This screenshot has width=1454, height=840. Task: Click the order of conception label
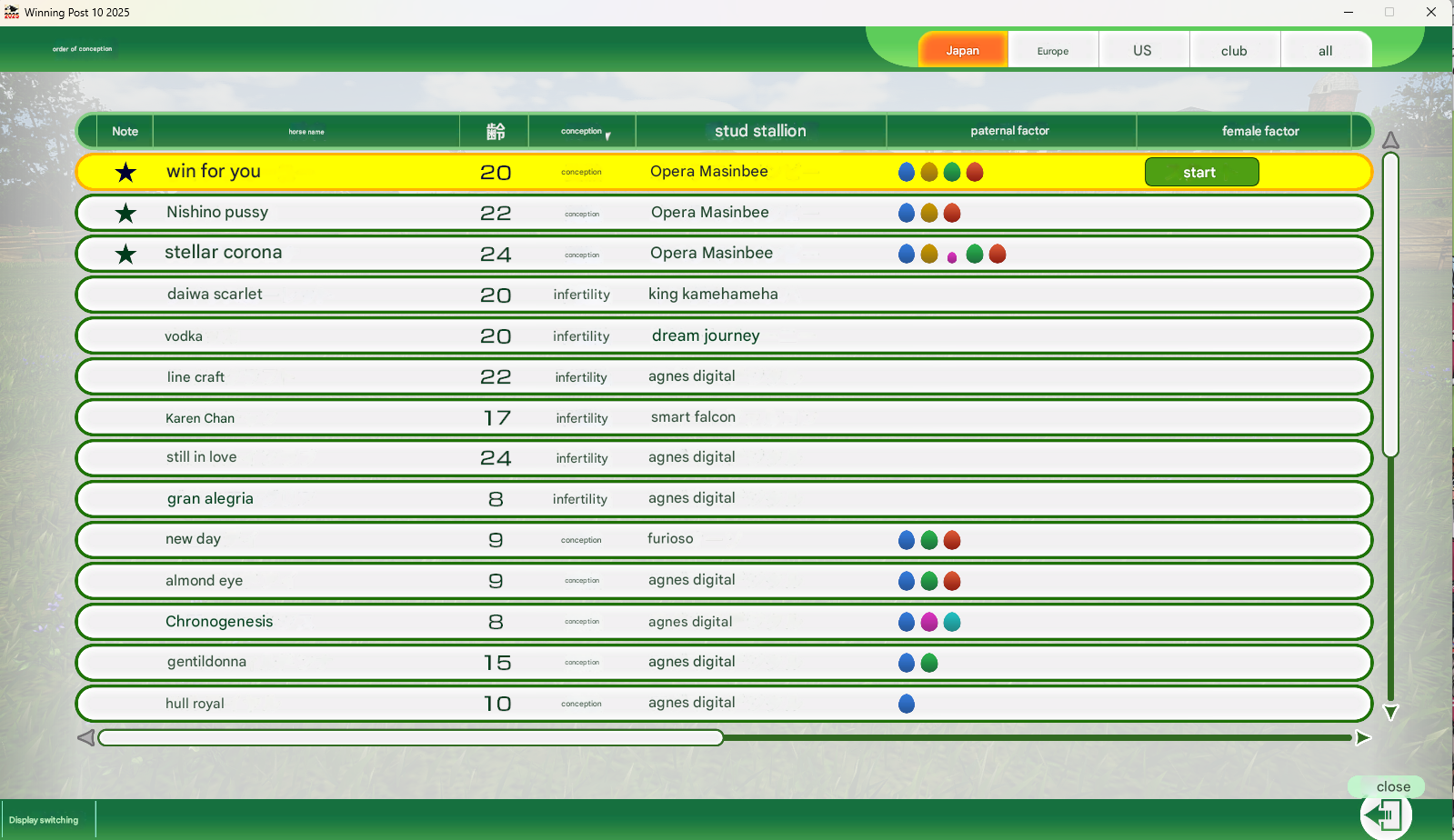[x=82, y=49]
